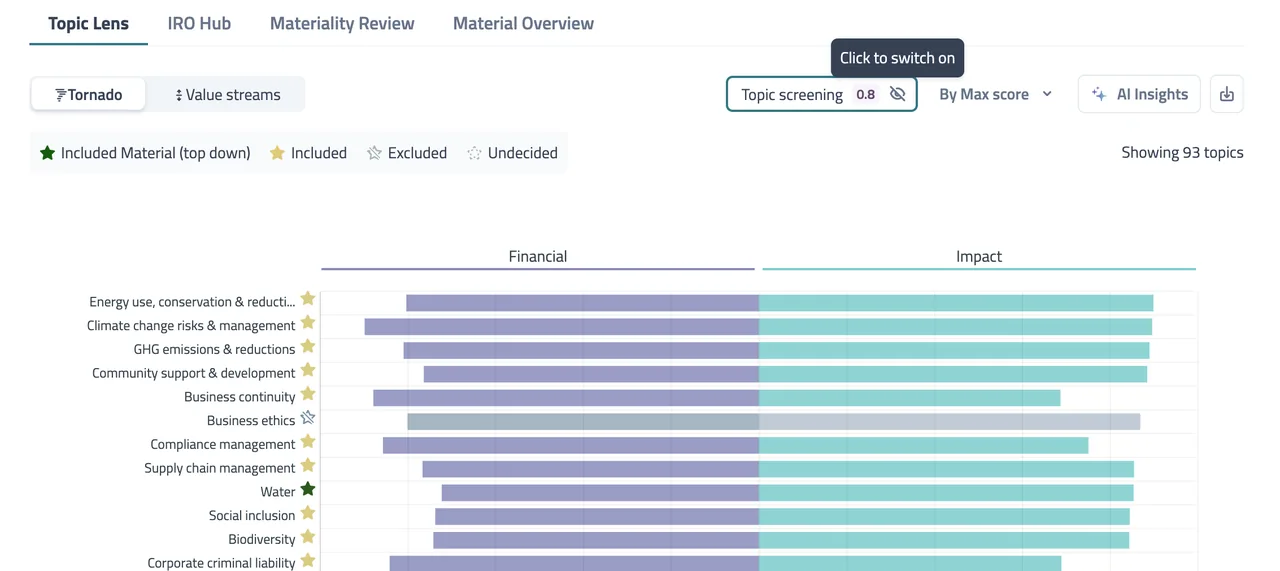Click the purple Financial bar for Water
The image size is (1280, 571).
[x=600, y=493]
